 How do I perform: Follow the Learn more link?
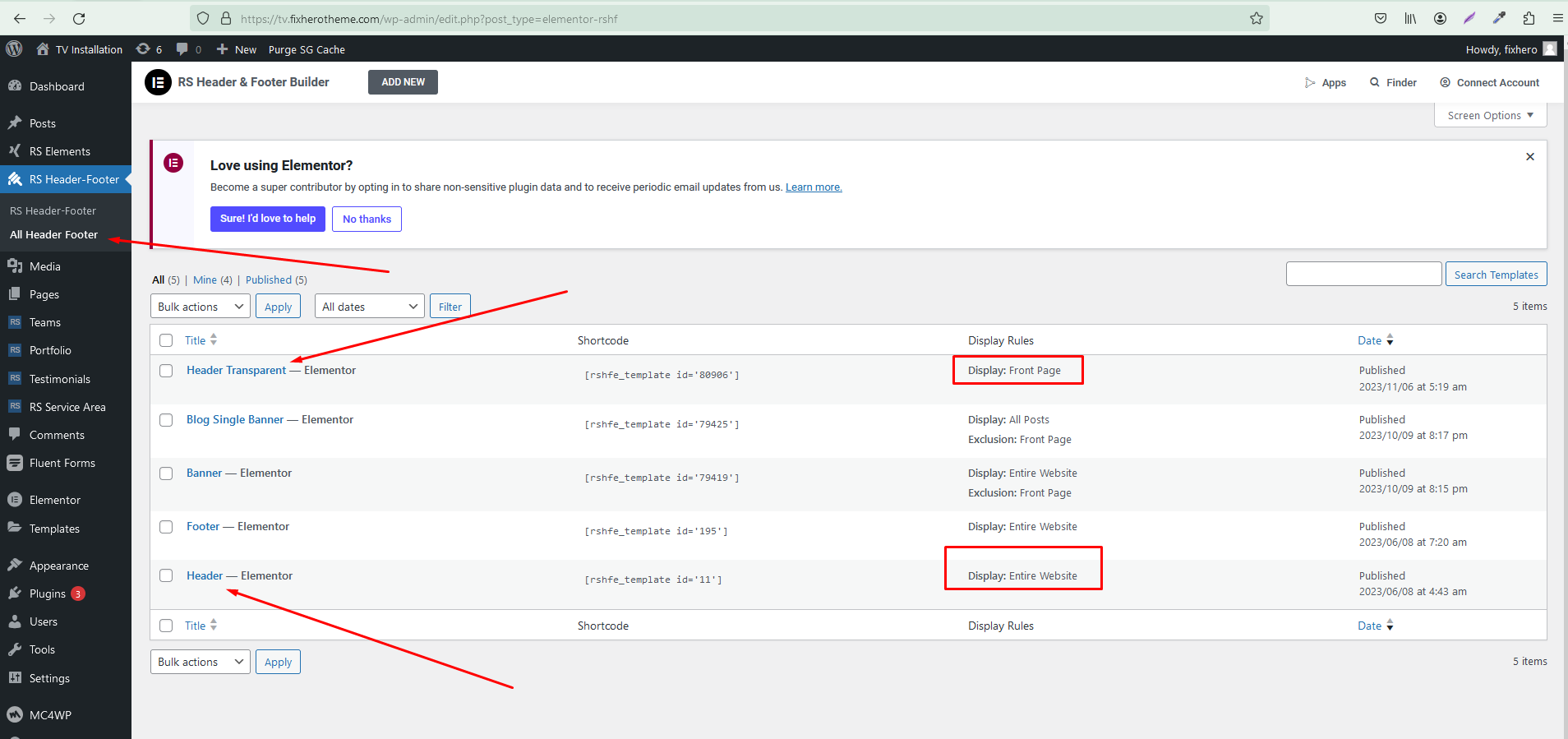point(814,187)
